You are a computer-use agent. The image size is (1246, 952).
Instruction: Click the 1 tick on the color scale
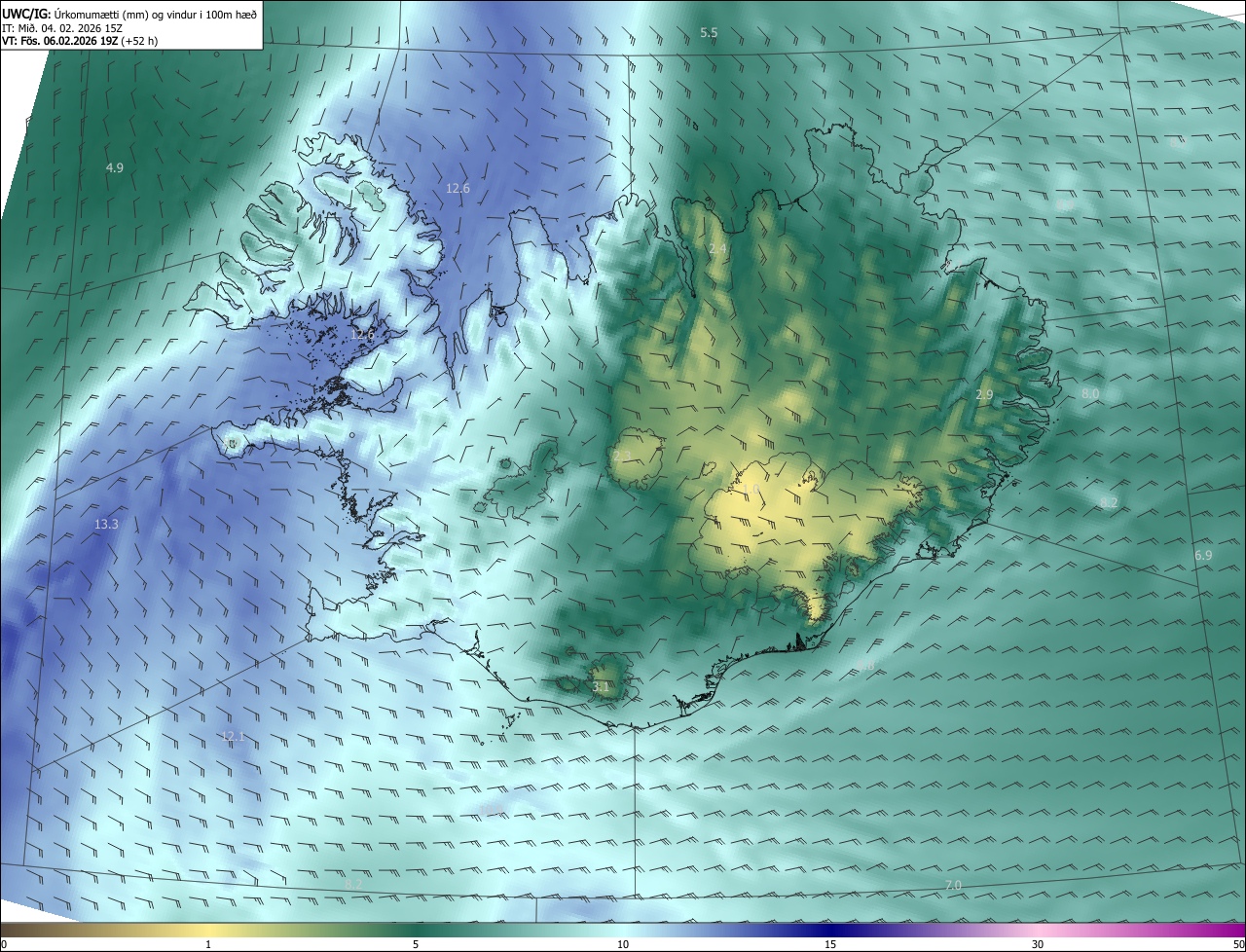(x=208, y=944)
